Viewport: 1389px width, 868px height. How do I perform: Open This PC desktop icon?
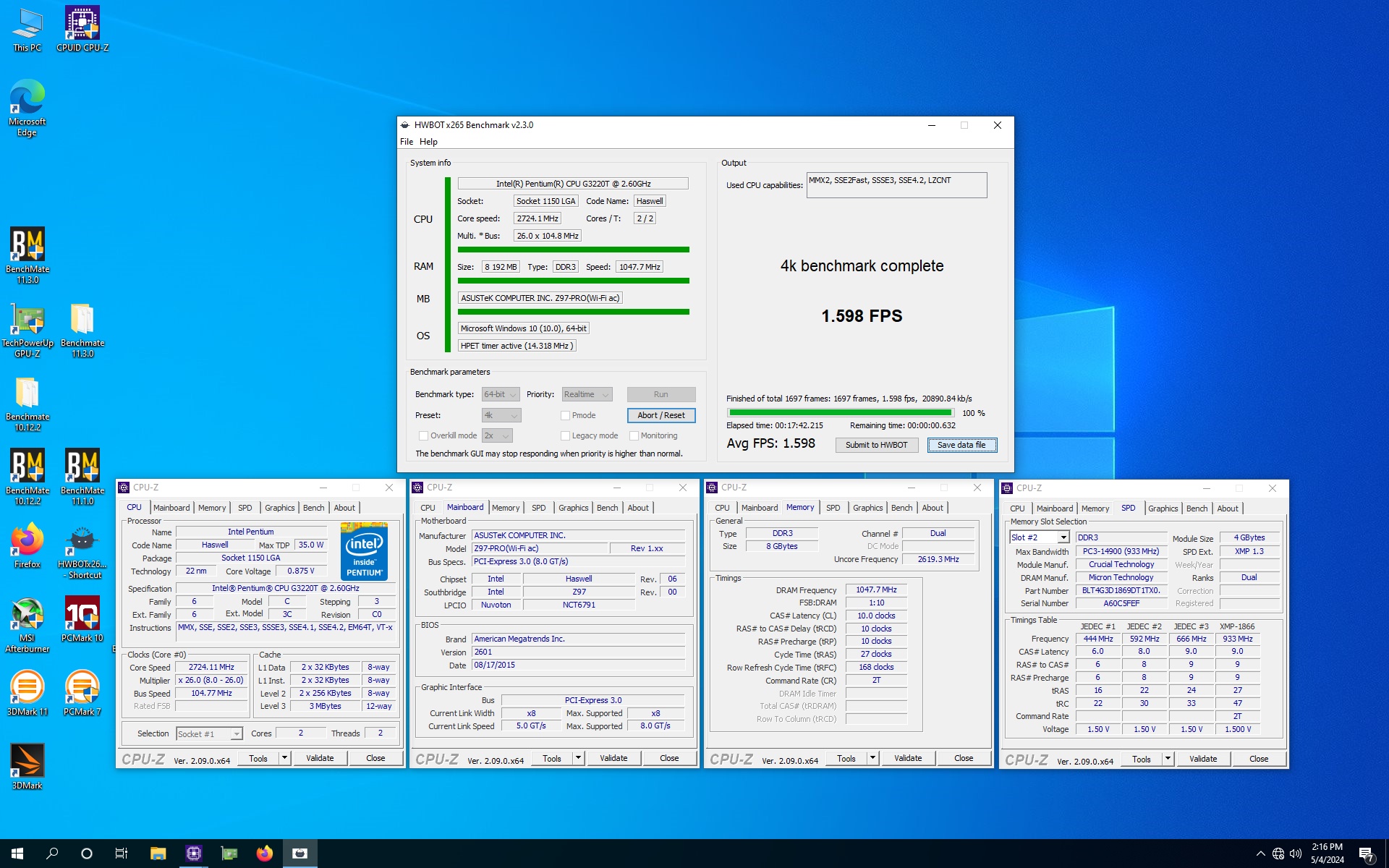[27, 30]
